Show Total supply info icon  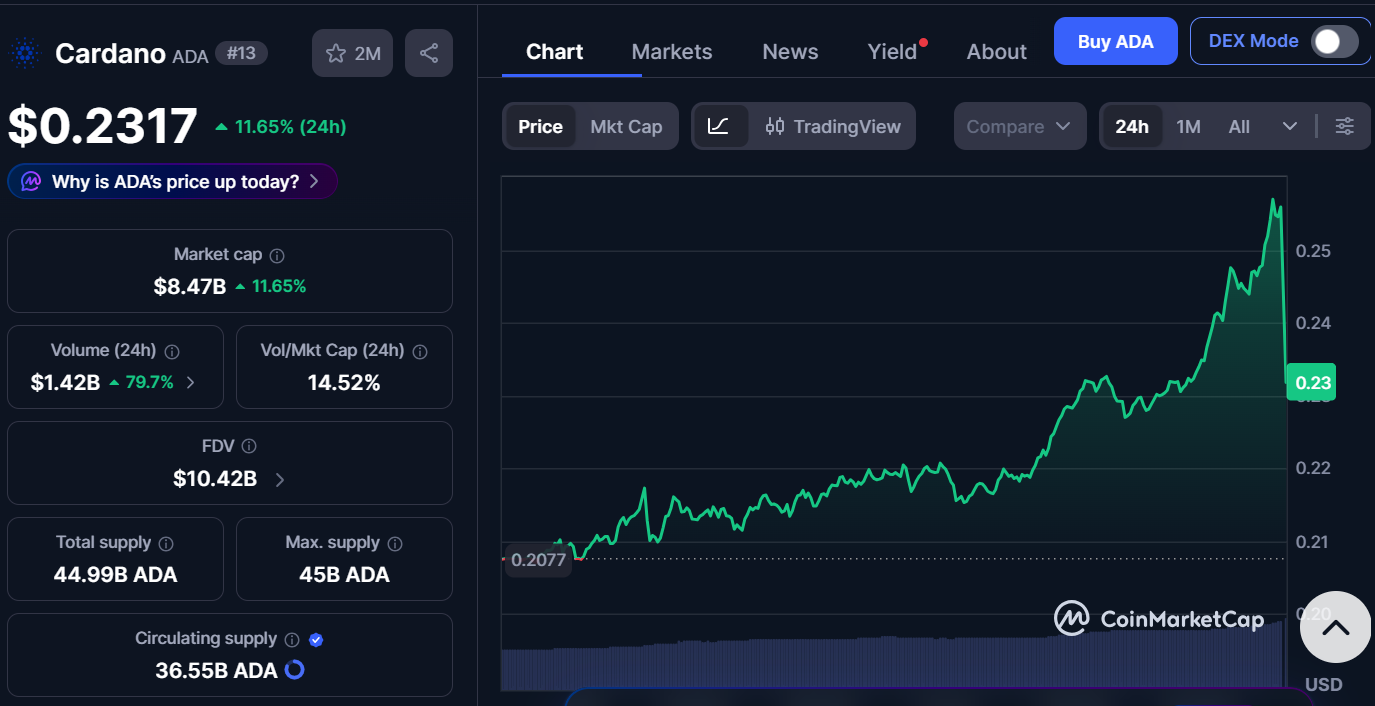click(166, 544)
